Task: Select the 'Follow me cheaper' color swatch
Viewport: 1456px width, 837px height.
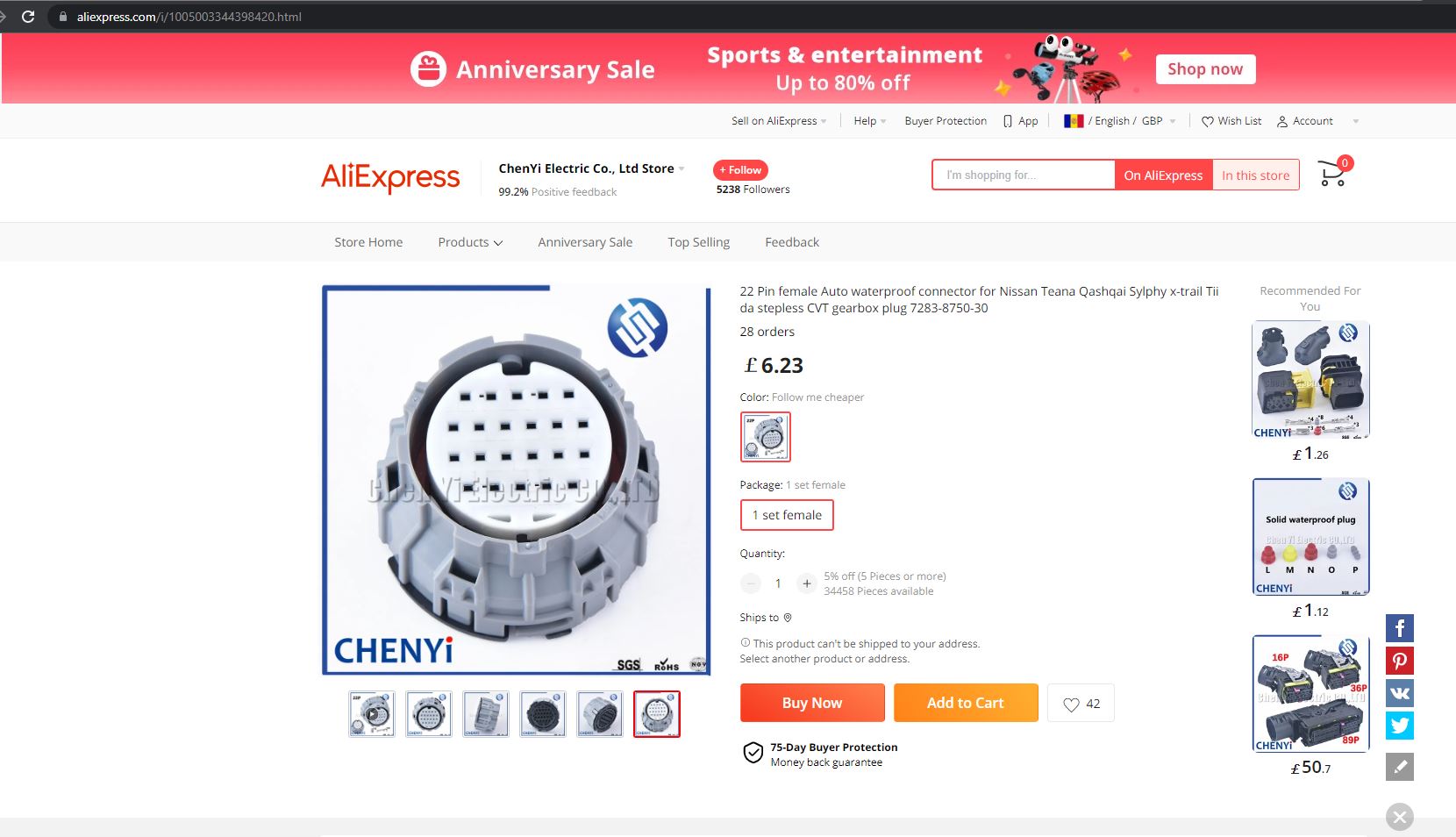Action: pyautogui.click(x=766, y=437)
